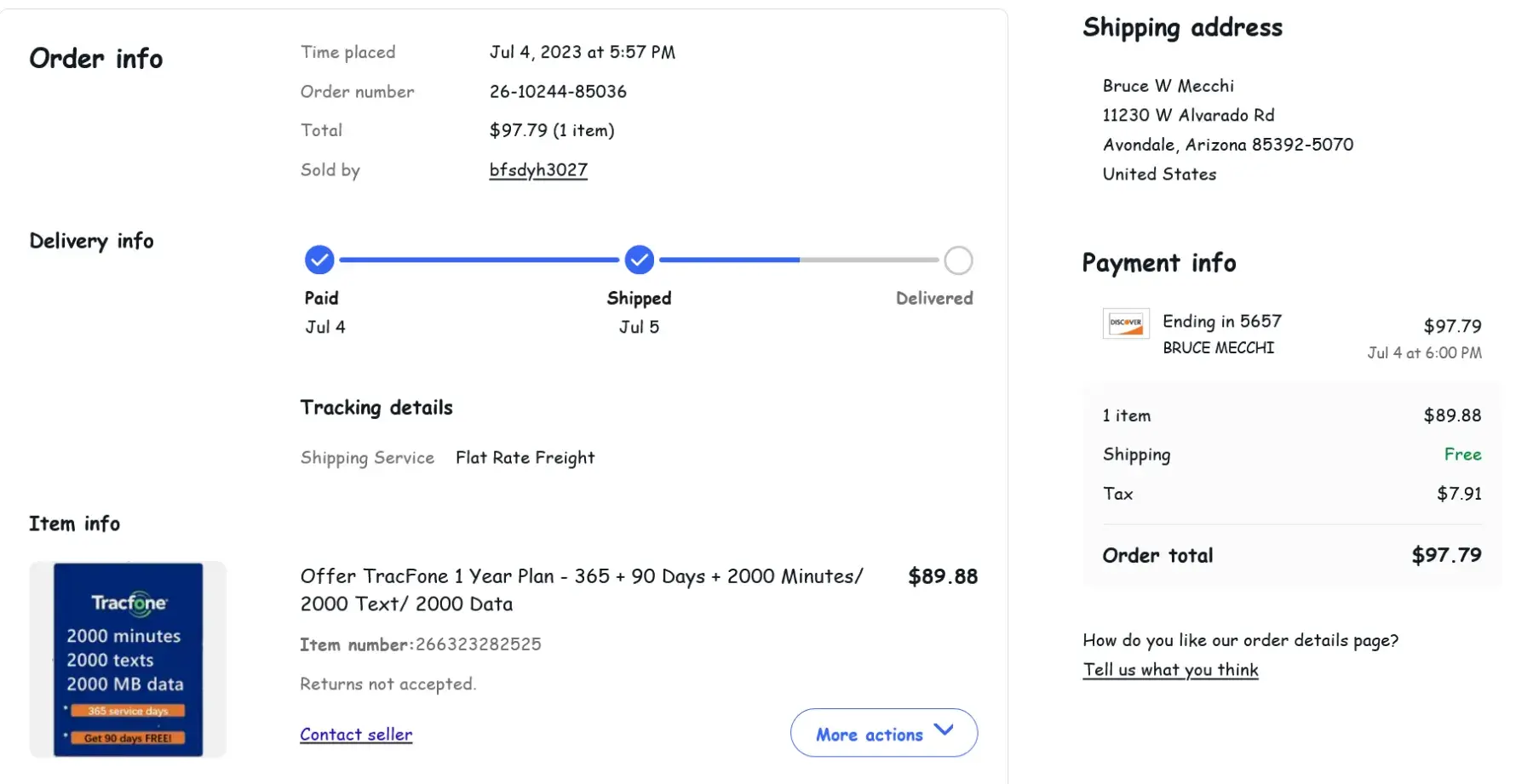Open the TracFone item thumbnail image
The image size is (1533, 784).
[x=128, y=660]
